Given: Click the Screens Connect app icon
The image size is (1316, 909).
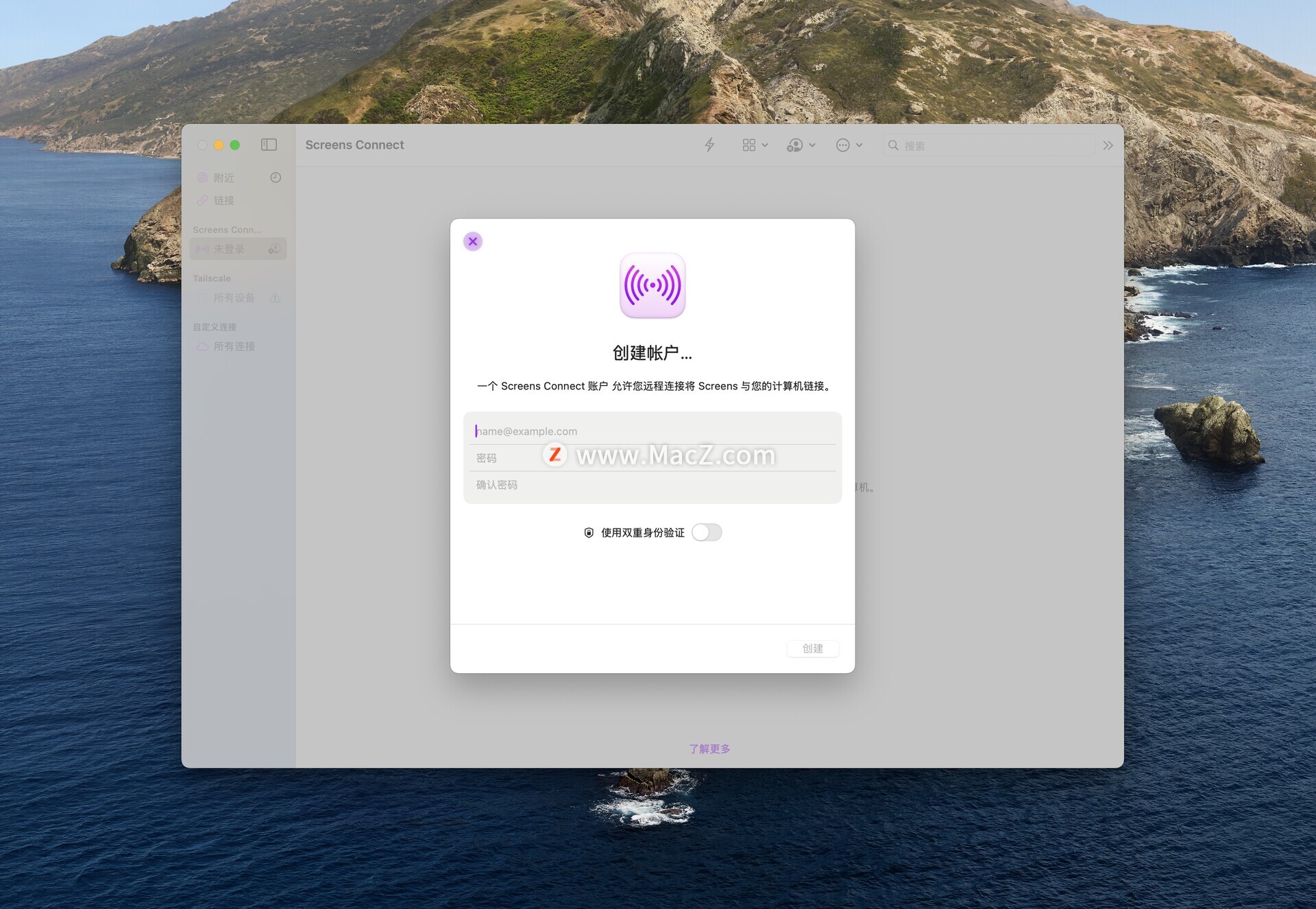Looking at the screenshot, I should coord(652,285).
